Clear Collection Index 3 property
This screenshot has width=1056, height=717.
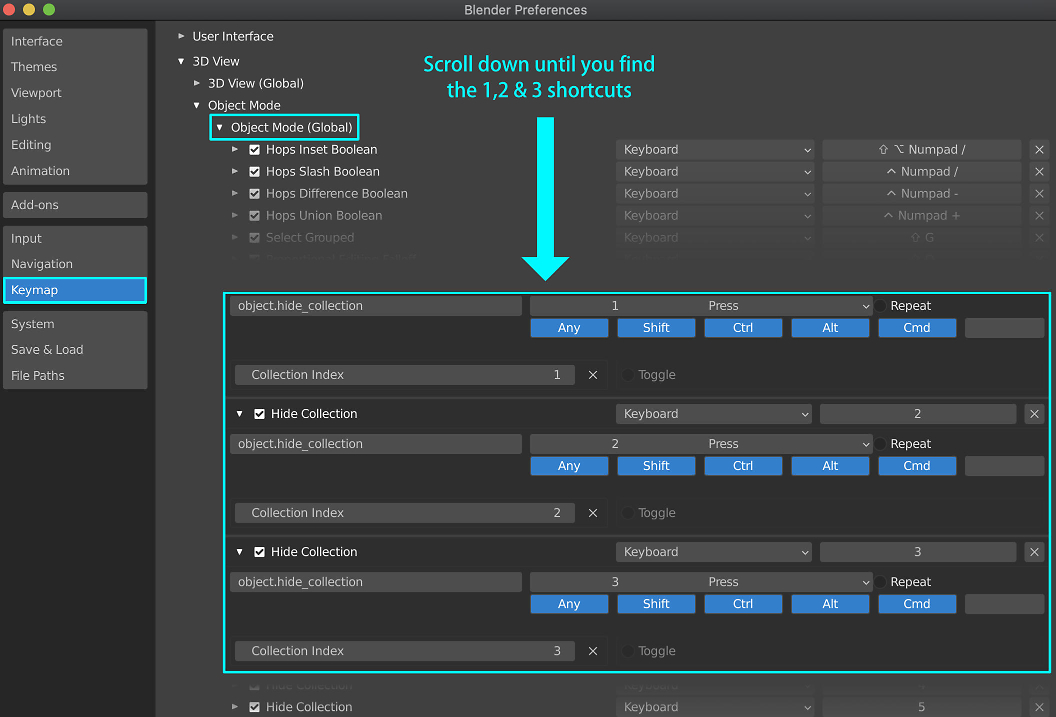pyautogui.click(x=593, y=651)
